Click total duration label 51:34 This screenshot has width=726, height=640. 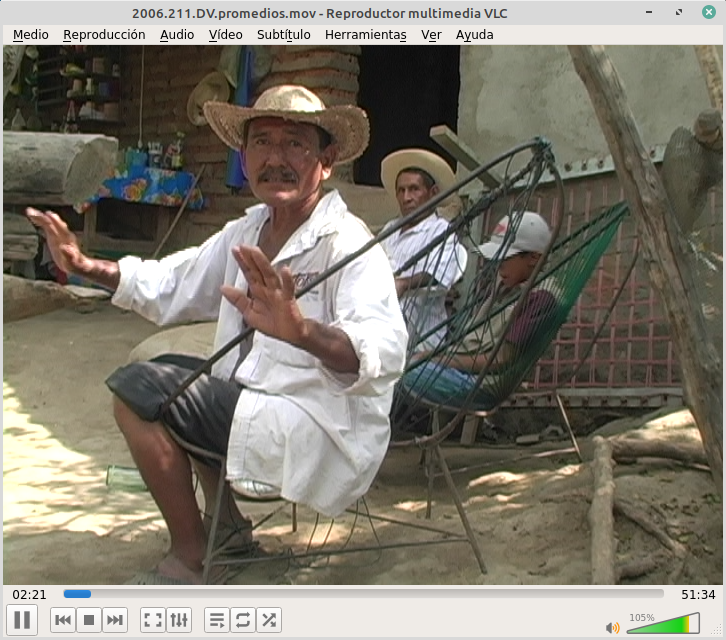(697, 594)
